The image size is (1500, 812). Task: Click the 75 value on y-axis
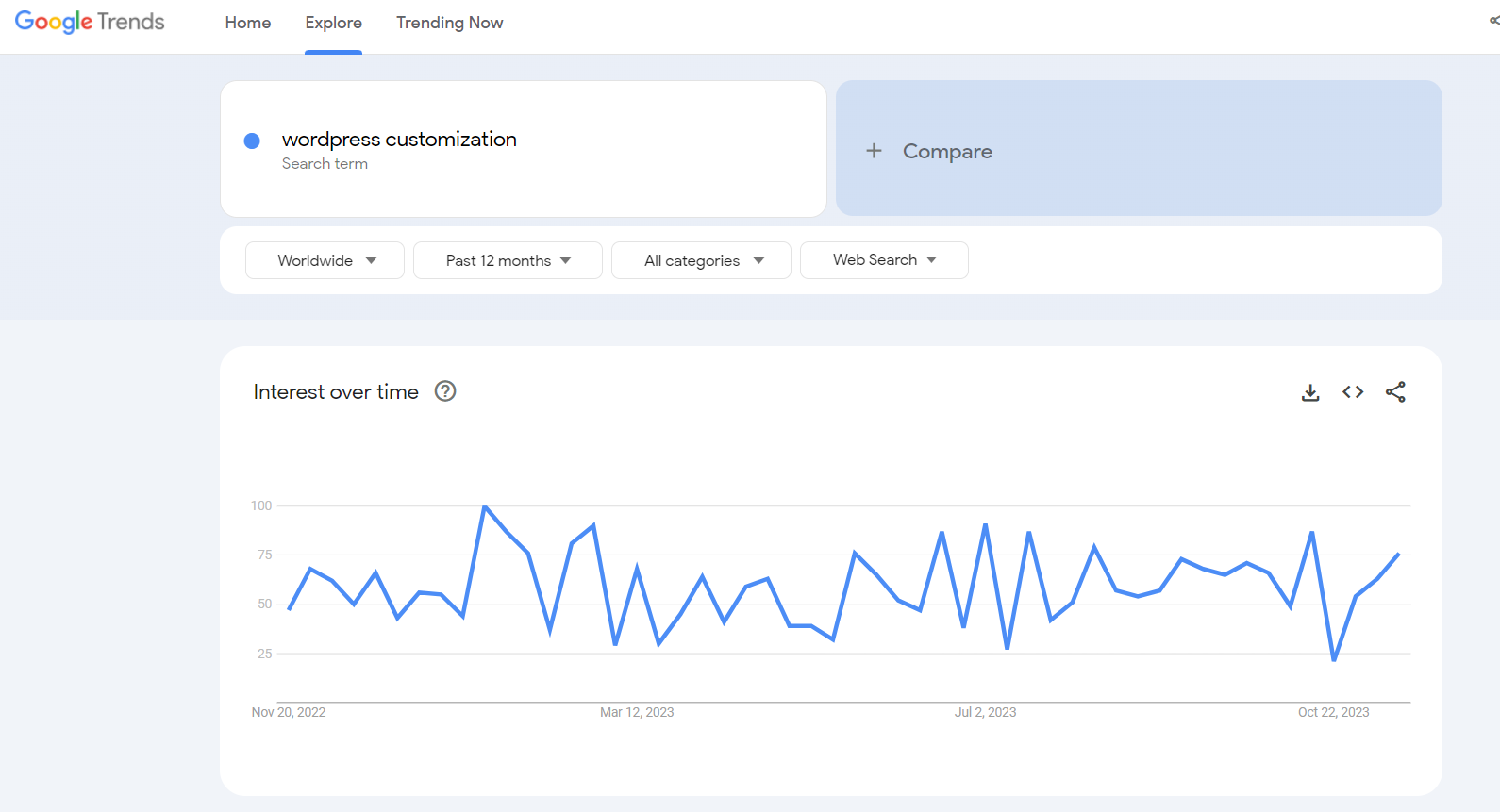point(265,555)
